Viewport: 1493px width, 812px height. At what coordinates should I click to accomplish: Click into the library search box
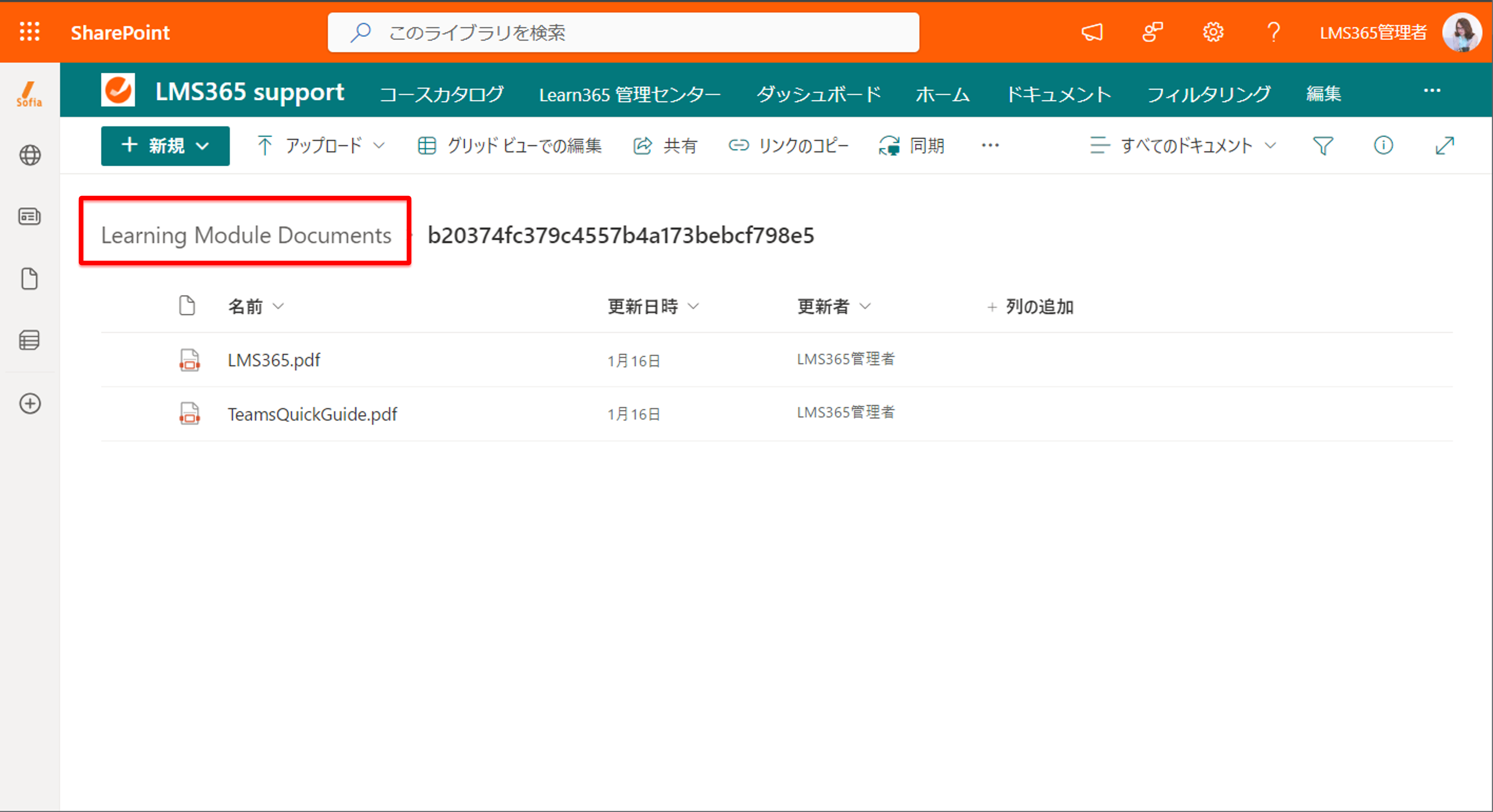click(623, 32)
